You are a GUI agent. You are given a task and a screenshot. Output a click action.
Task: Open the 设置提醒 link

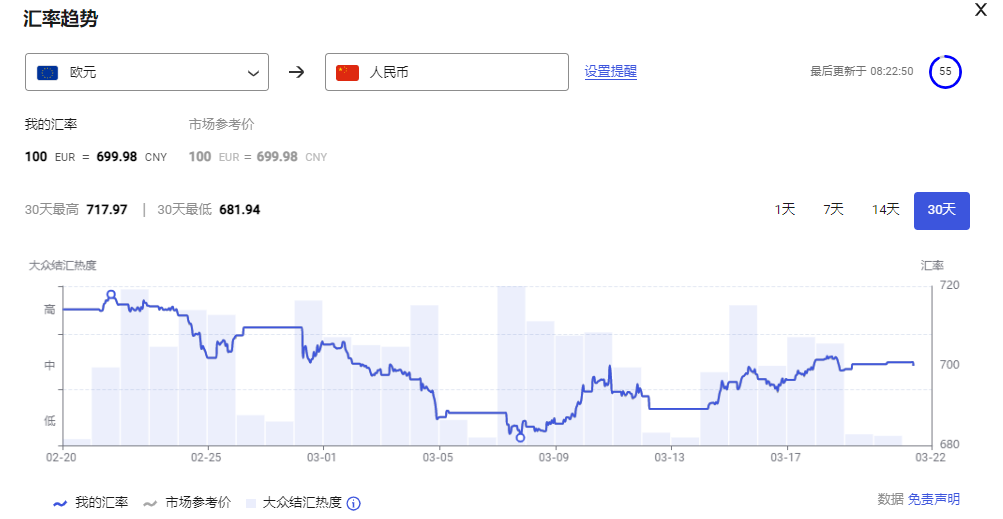pos(610,72)
